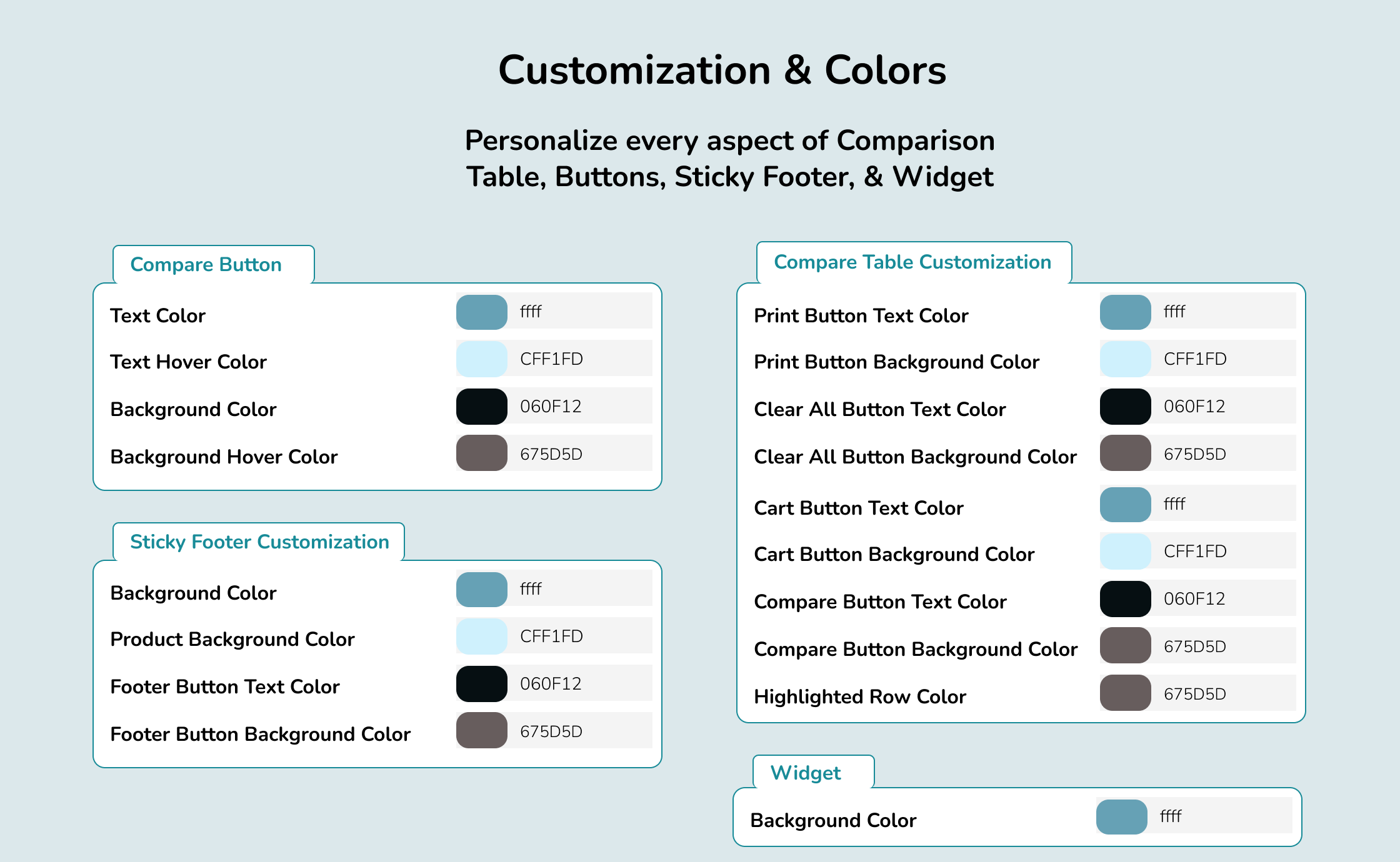This screenshot has width=1400, height=862.
Task: Click the Widget tab label
Action: click(x=806, y=773)
